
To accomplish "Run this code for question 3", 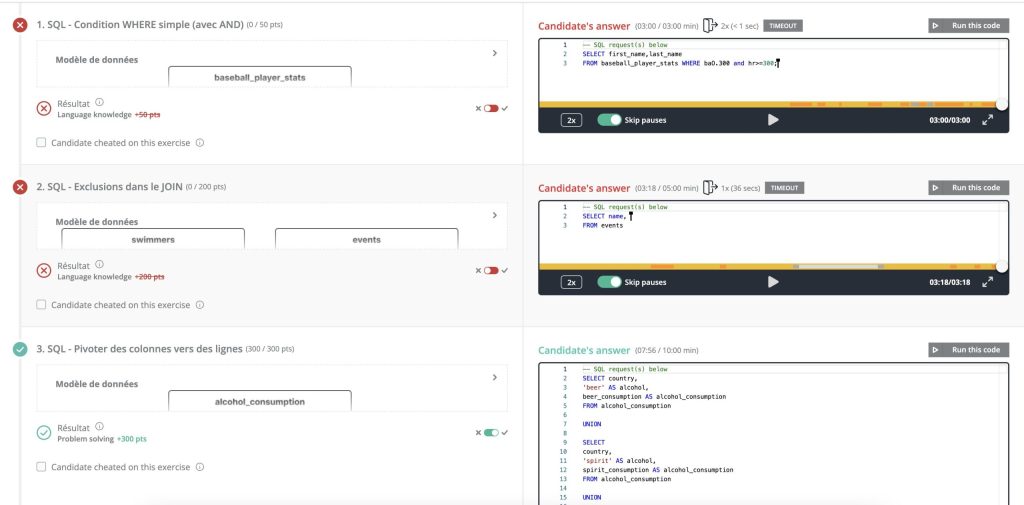I will coord(968,350).
